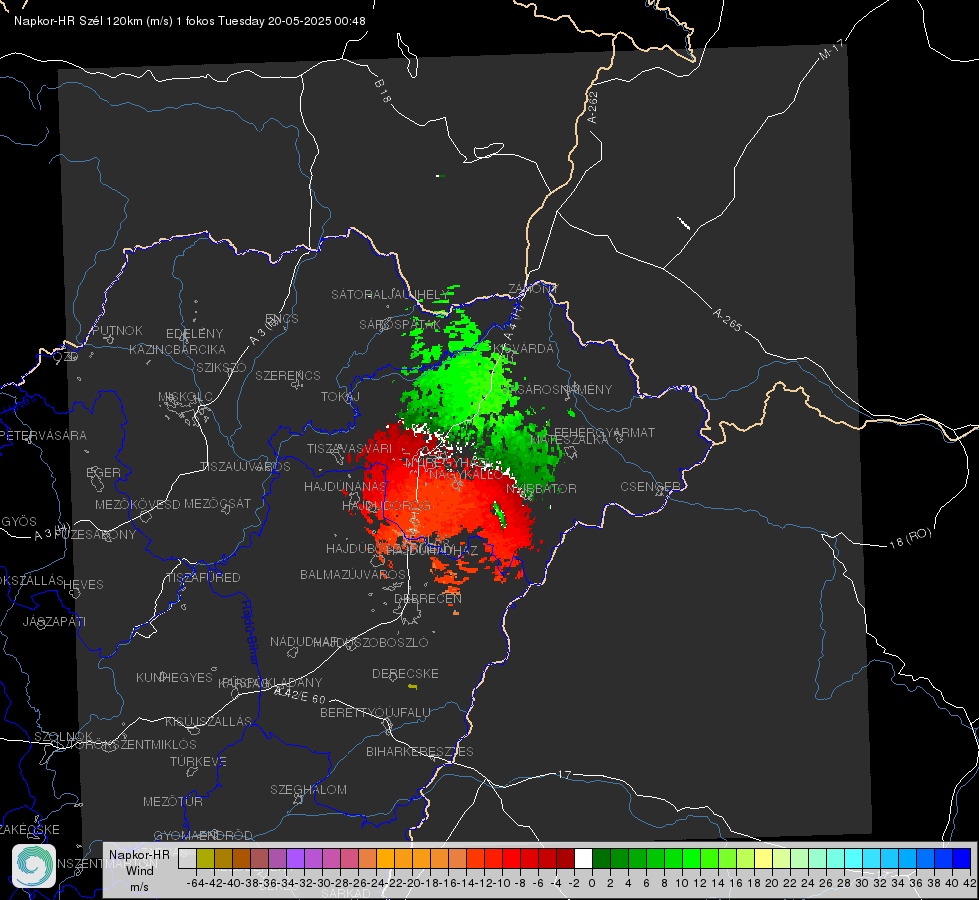The height and width of the screenshot is (900, 979).
Task: Click the ZÁHONY town label
Action: [533, 289]
